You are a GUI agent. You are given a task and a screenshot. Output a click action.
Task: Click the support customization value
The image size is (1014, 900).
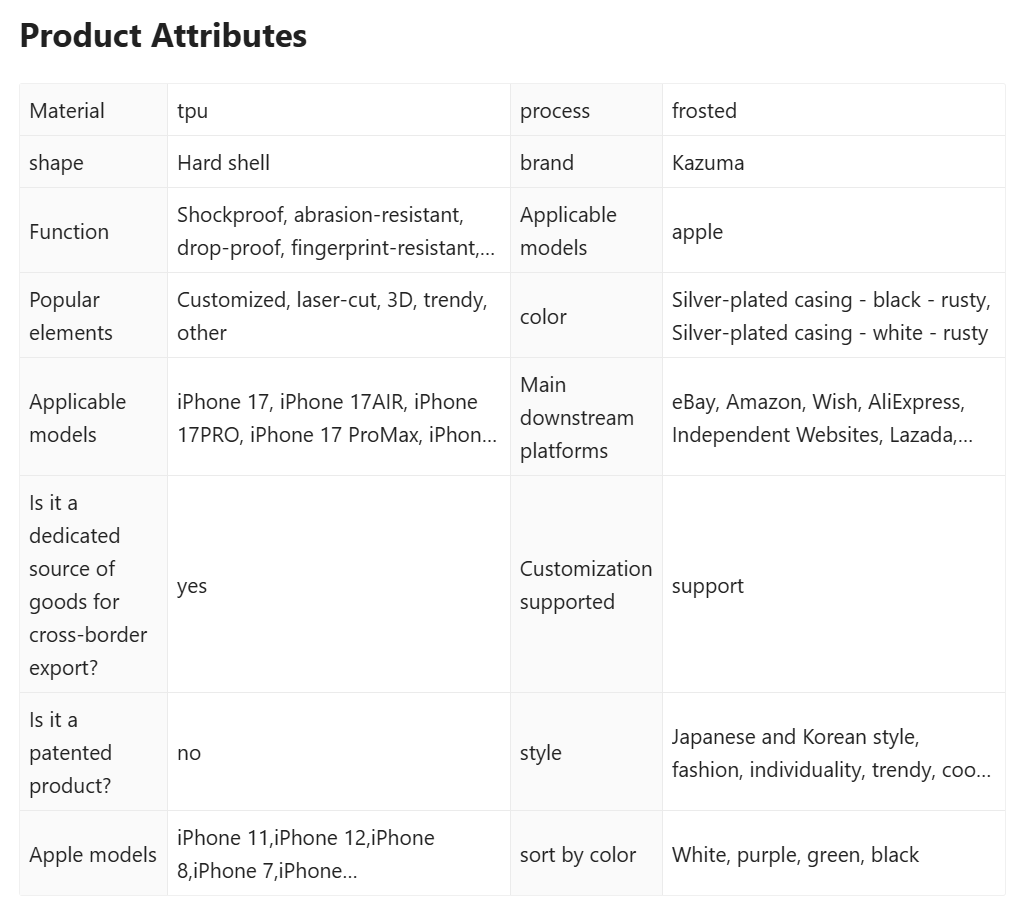[707, 586]
